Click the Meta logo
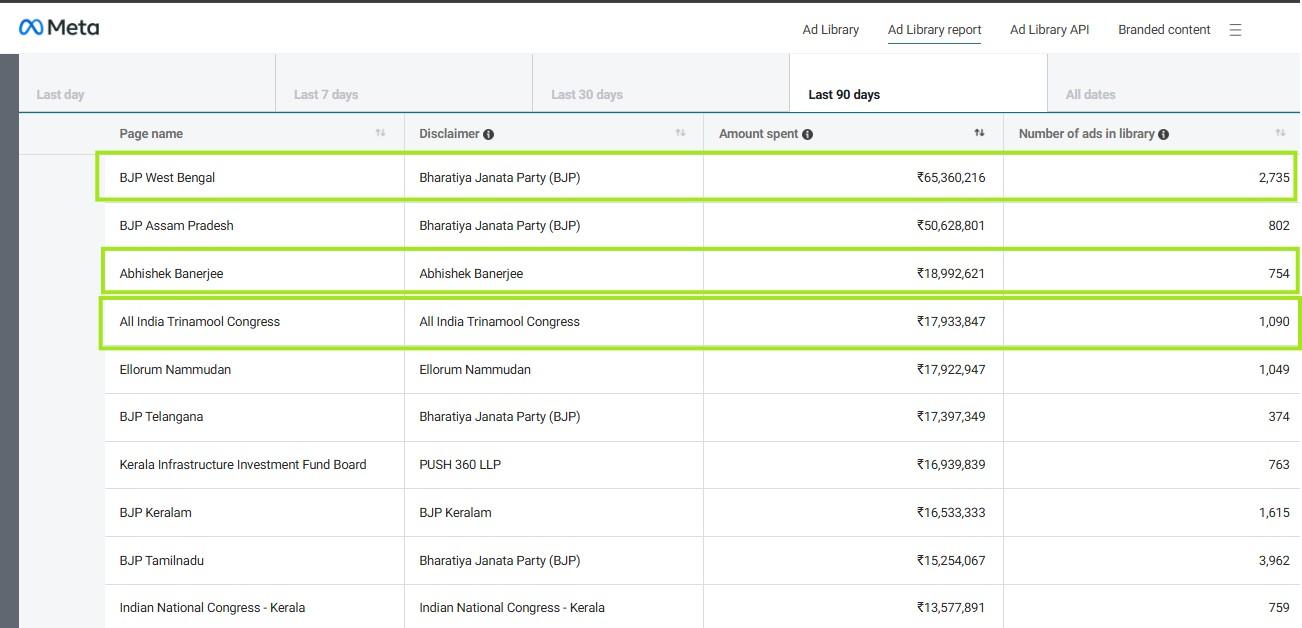The width and height of the screenshot is (1302, 628). pyautogui.click(x=59, y=28)
